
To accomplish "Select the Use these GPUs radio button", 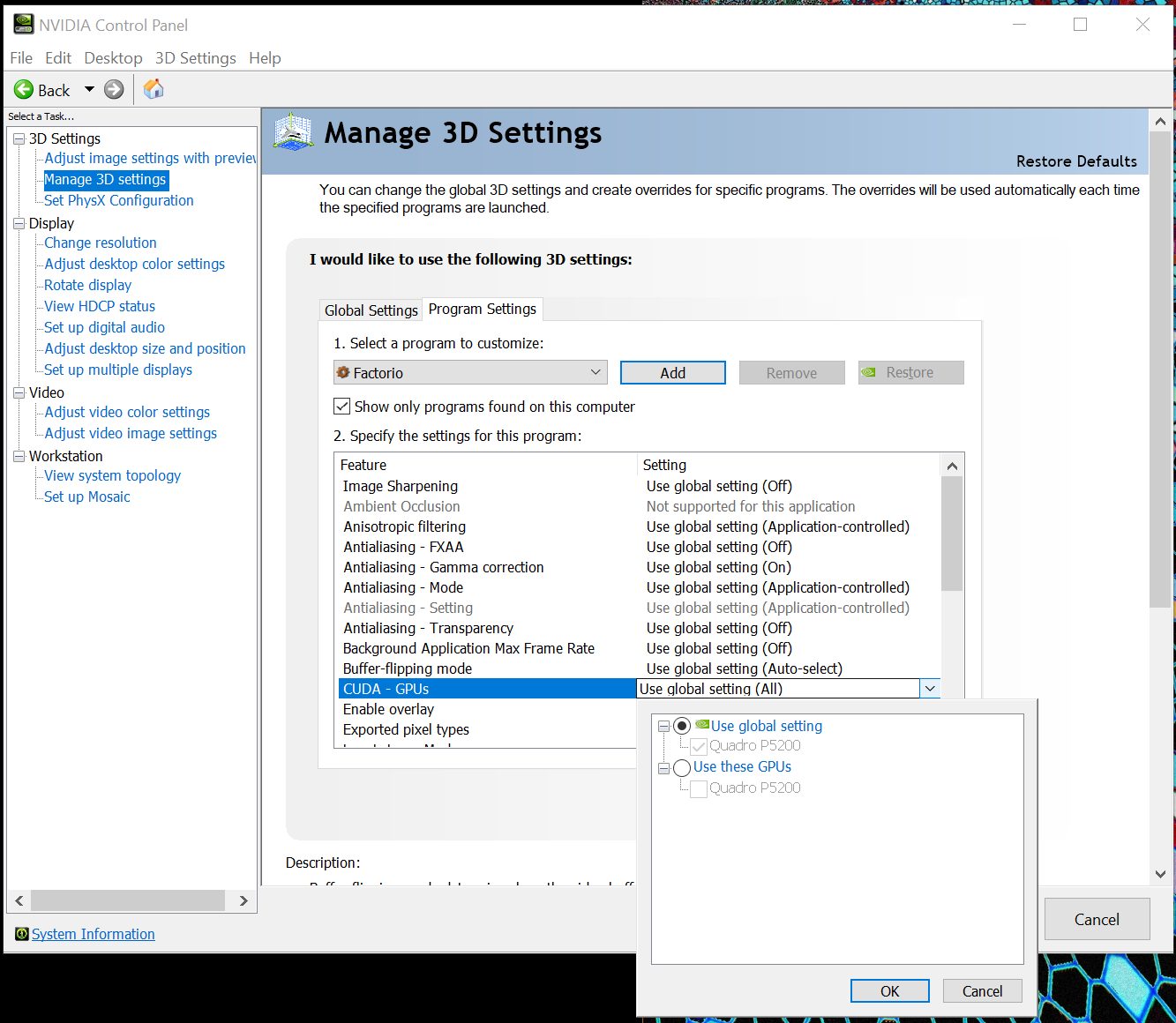I will [x=682, y=768].
